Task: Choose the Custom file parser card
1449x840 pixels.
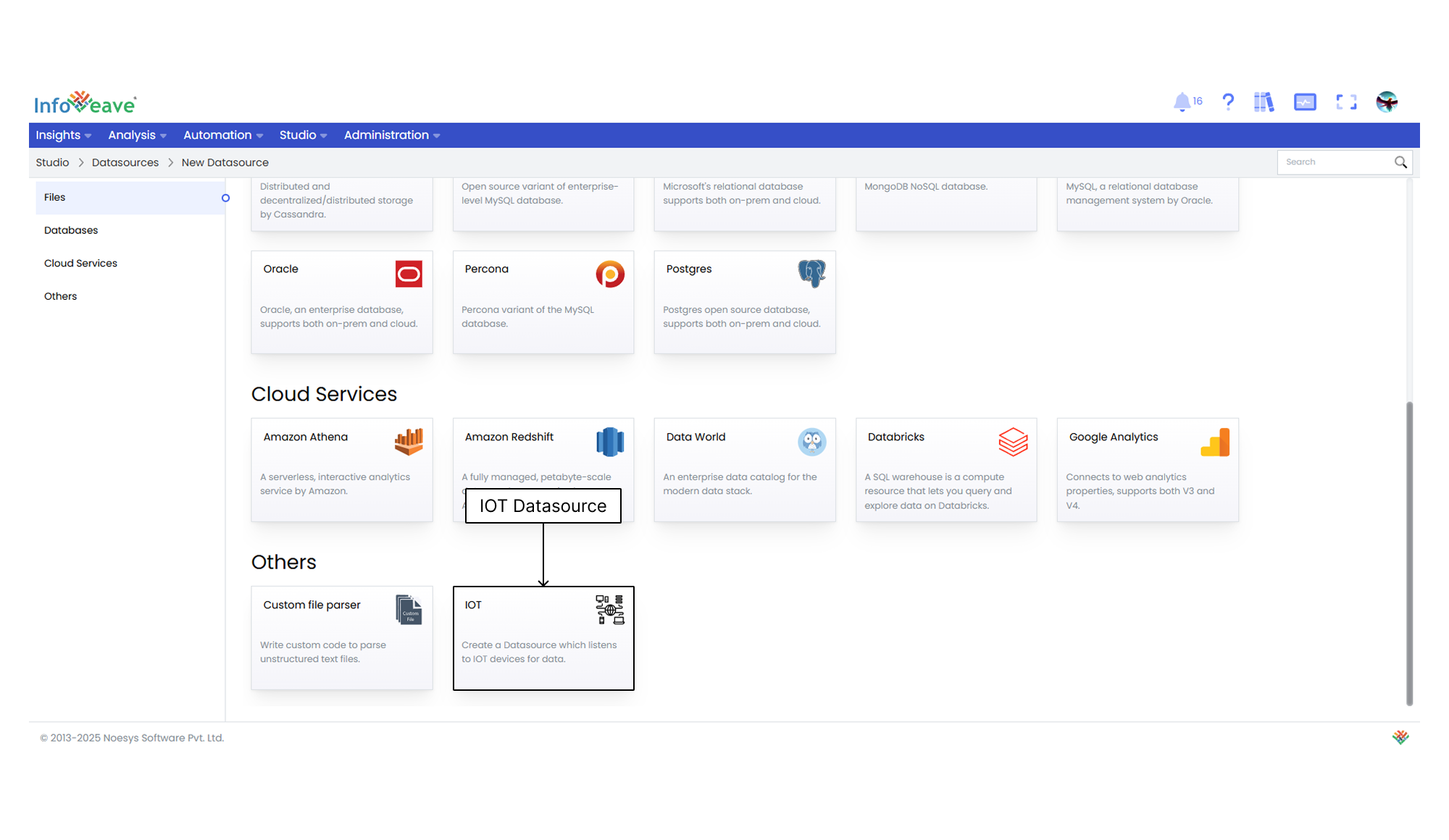Action: [x=342, y=638]
